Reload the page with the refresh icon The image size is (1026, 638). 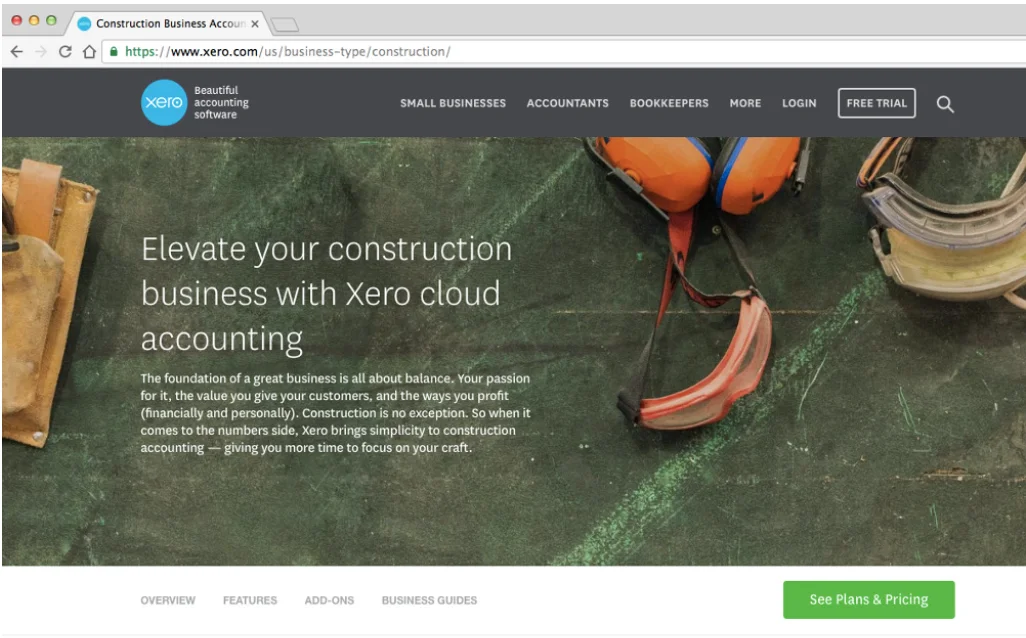pos(65,52)
